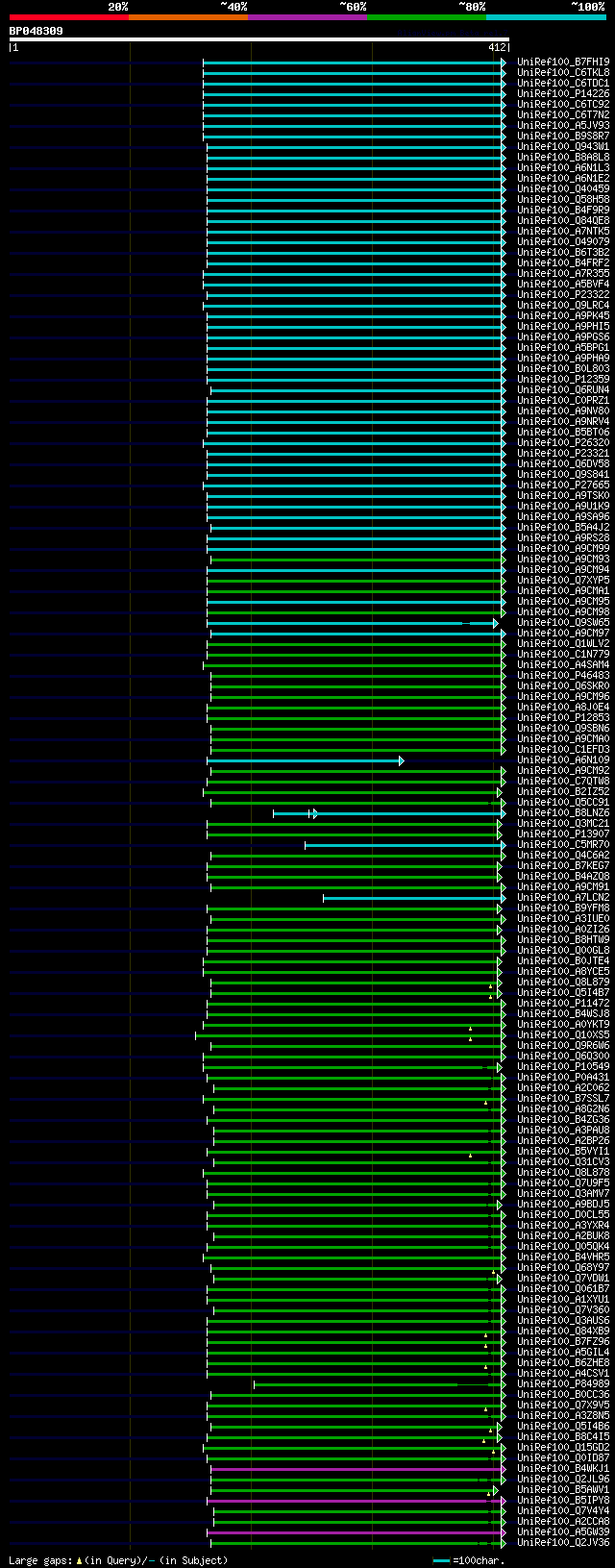
Task: Open hit UniRef100_P14226
Action: [x=563, y=93]
